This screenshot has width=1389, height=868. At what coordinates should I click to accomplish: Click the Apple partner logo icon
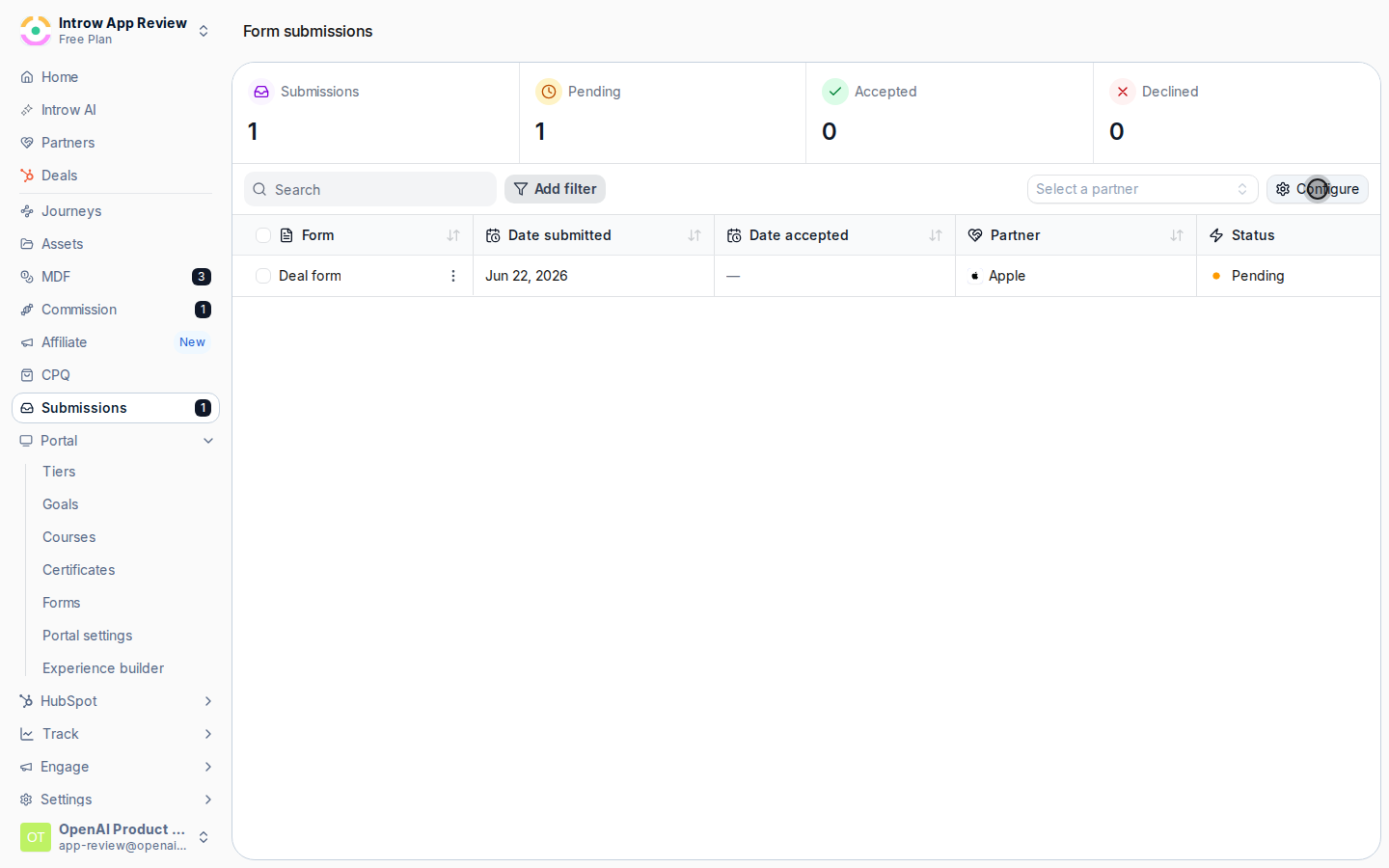click(x=975, y=276)
